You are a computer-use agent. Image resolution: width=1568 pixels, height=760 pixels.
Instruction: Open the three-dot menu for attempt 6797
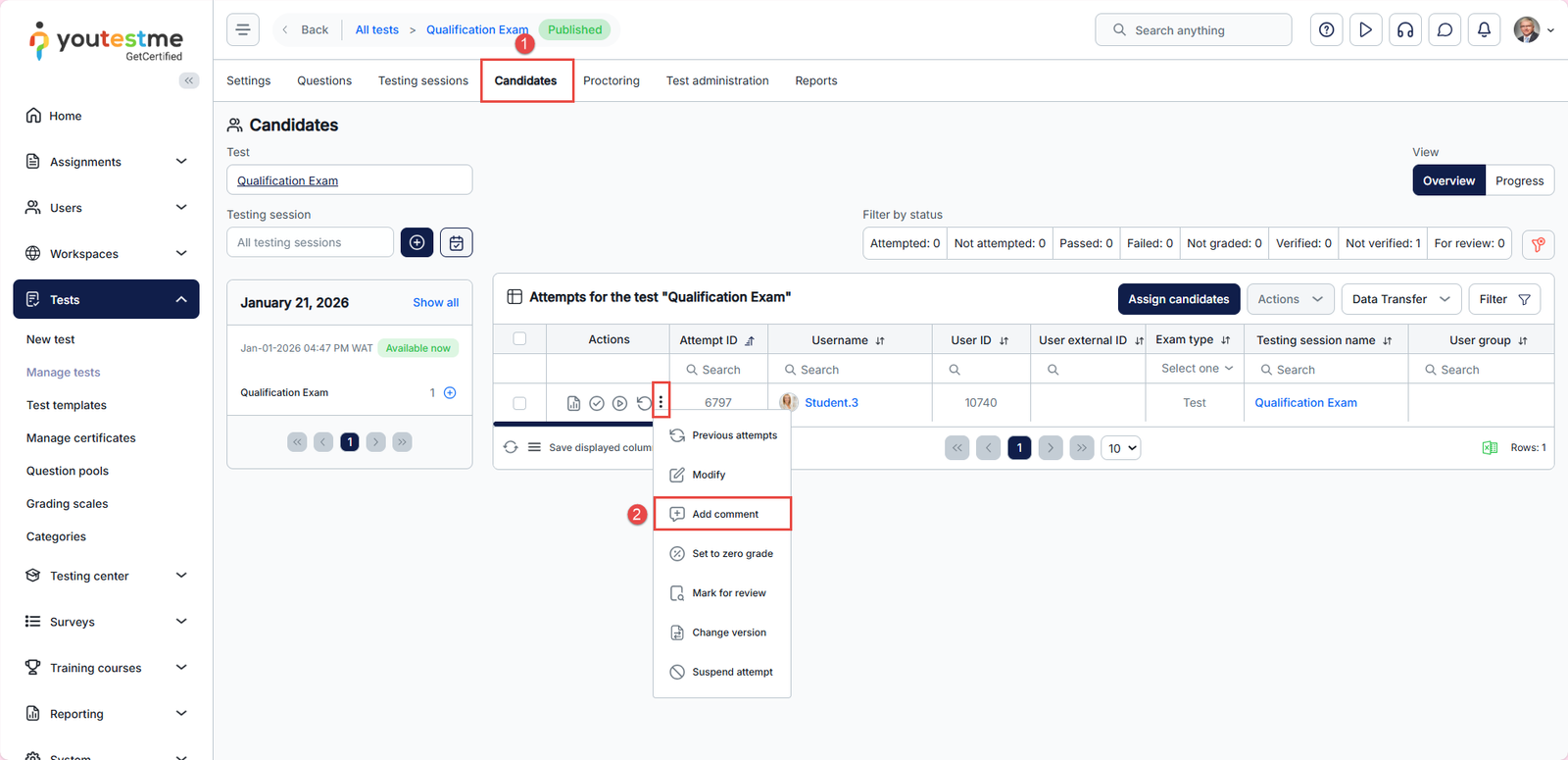661,402
